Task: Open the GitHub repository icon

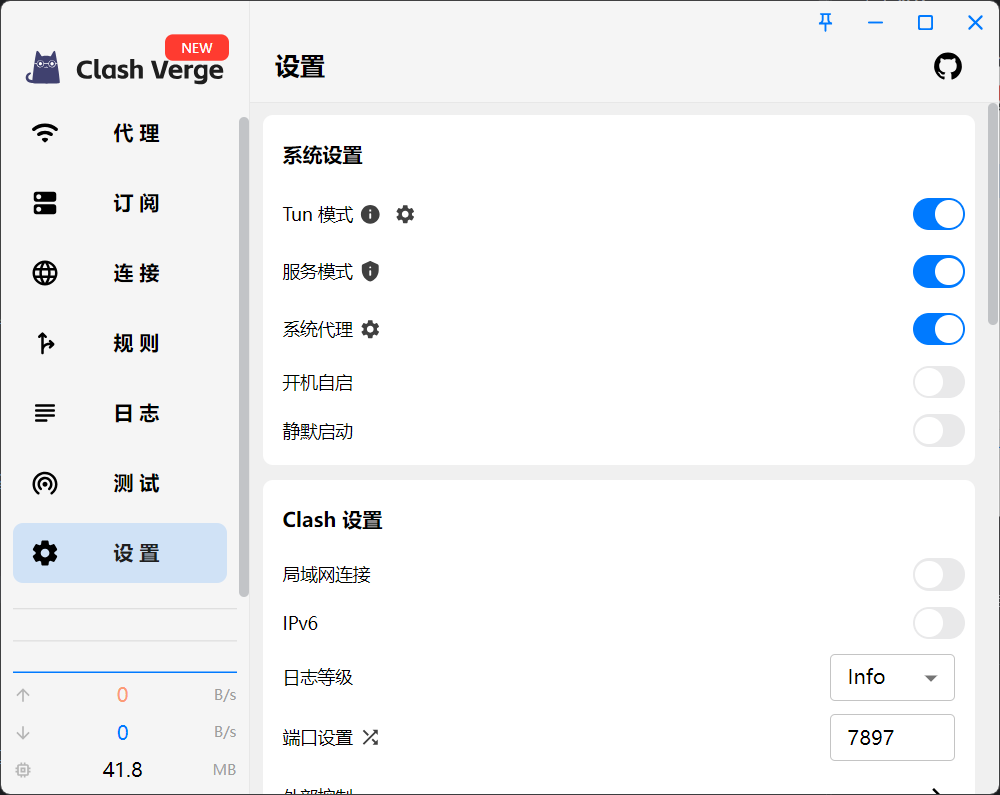Action: tap(947, 67)
